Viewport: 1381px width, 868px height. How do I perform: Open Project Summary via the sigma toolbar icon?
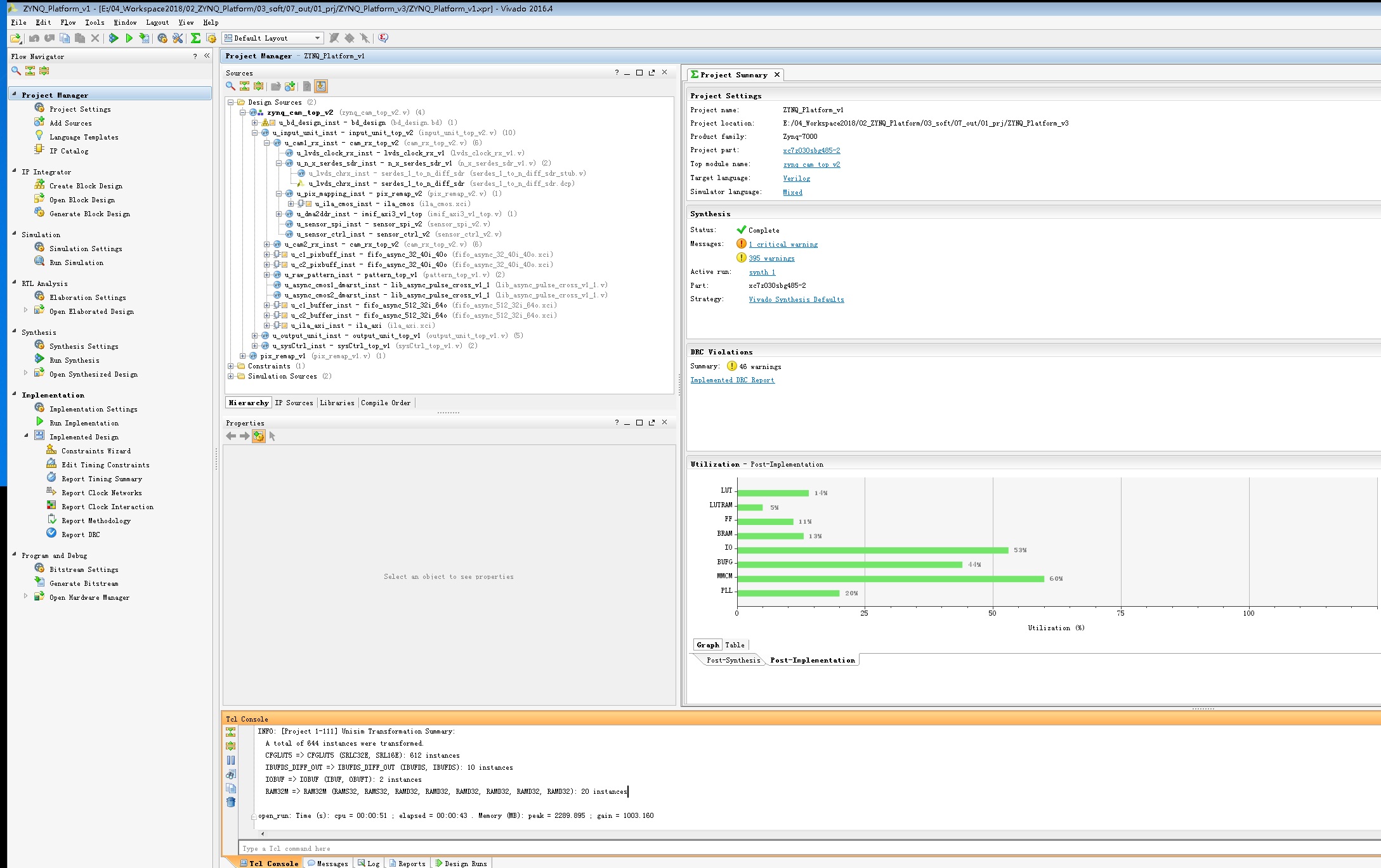(195, 38)
